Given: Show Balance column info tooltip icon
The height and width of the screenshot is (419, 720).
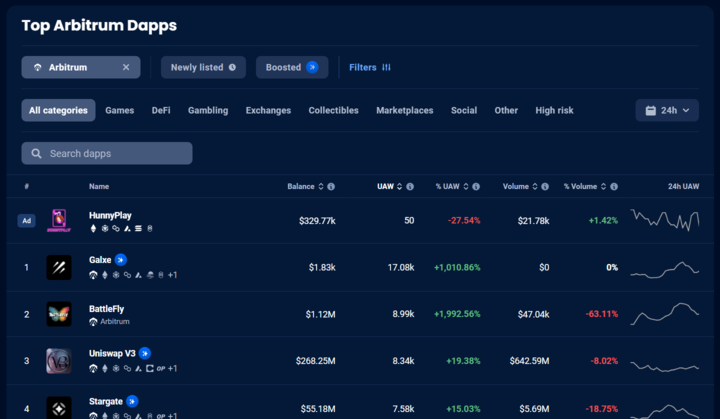Looking at the screenshot, I should point(331,187).
